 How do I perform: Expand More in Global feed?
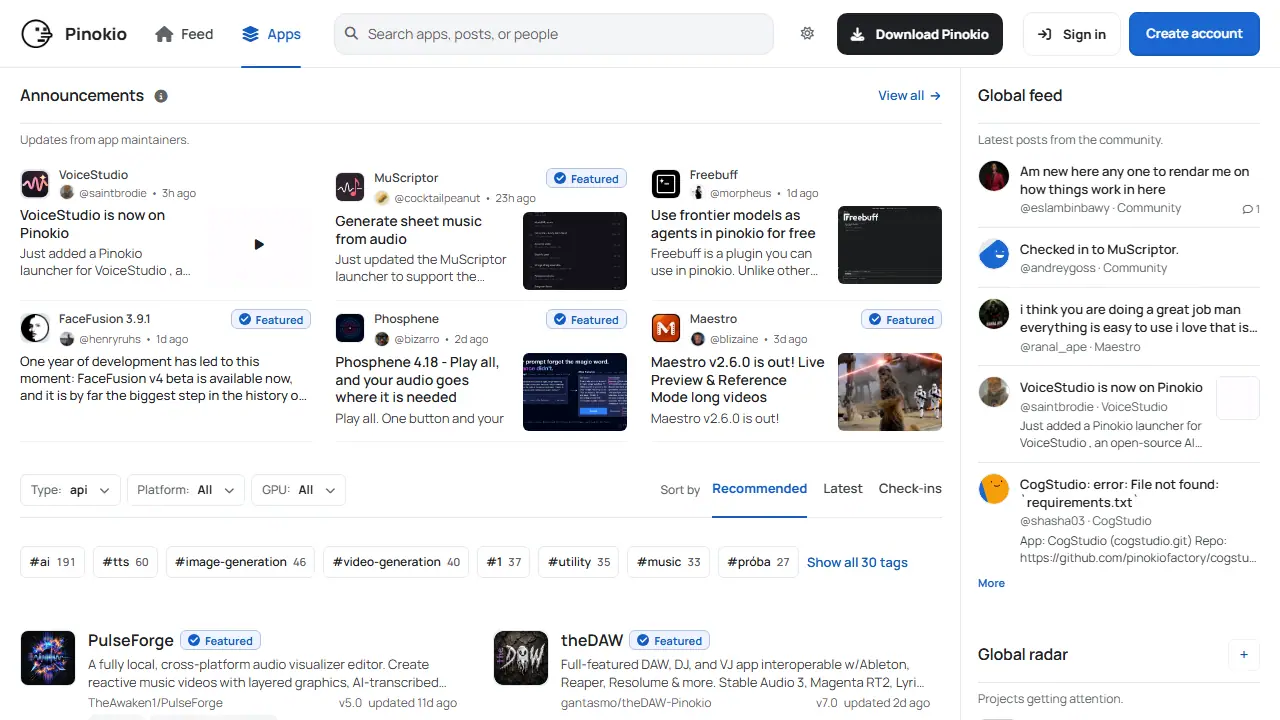click(991, 583)
